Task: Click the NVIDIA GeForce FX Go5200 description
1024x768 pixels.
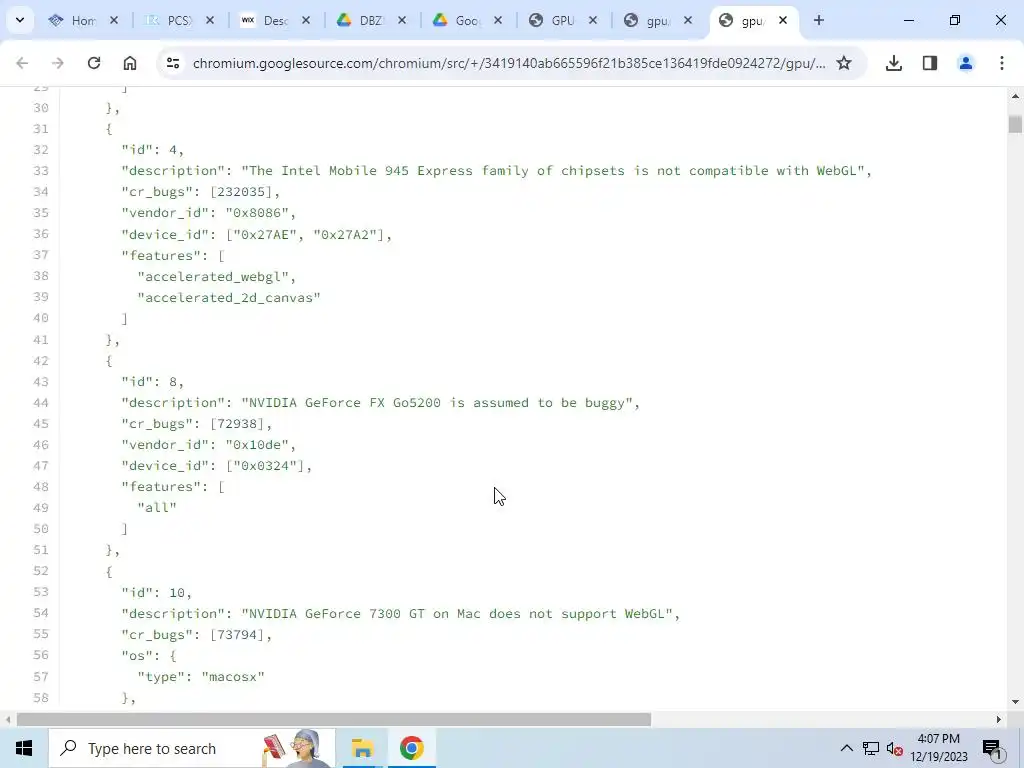Action: pyautogui.click(x=437, y=403)
